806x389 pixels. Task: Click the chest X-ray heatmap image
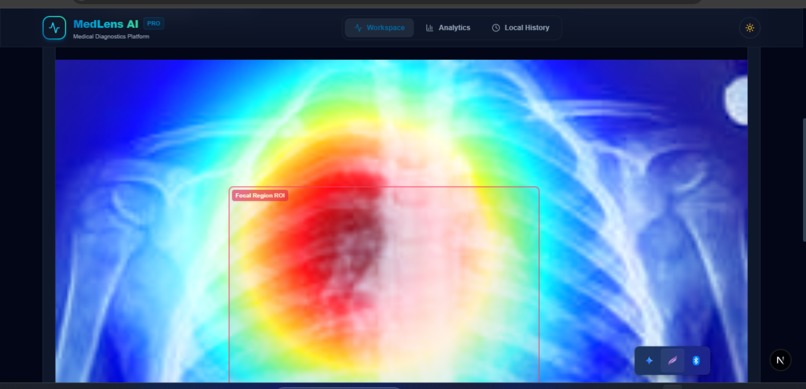coord(401,221)
